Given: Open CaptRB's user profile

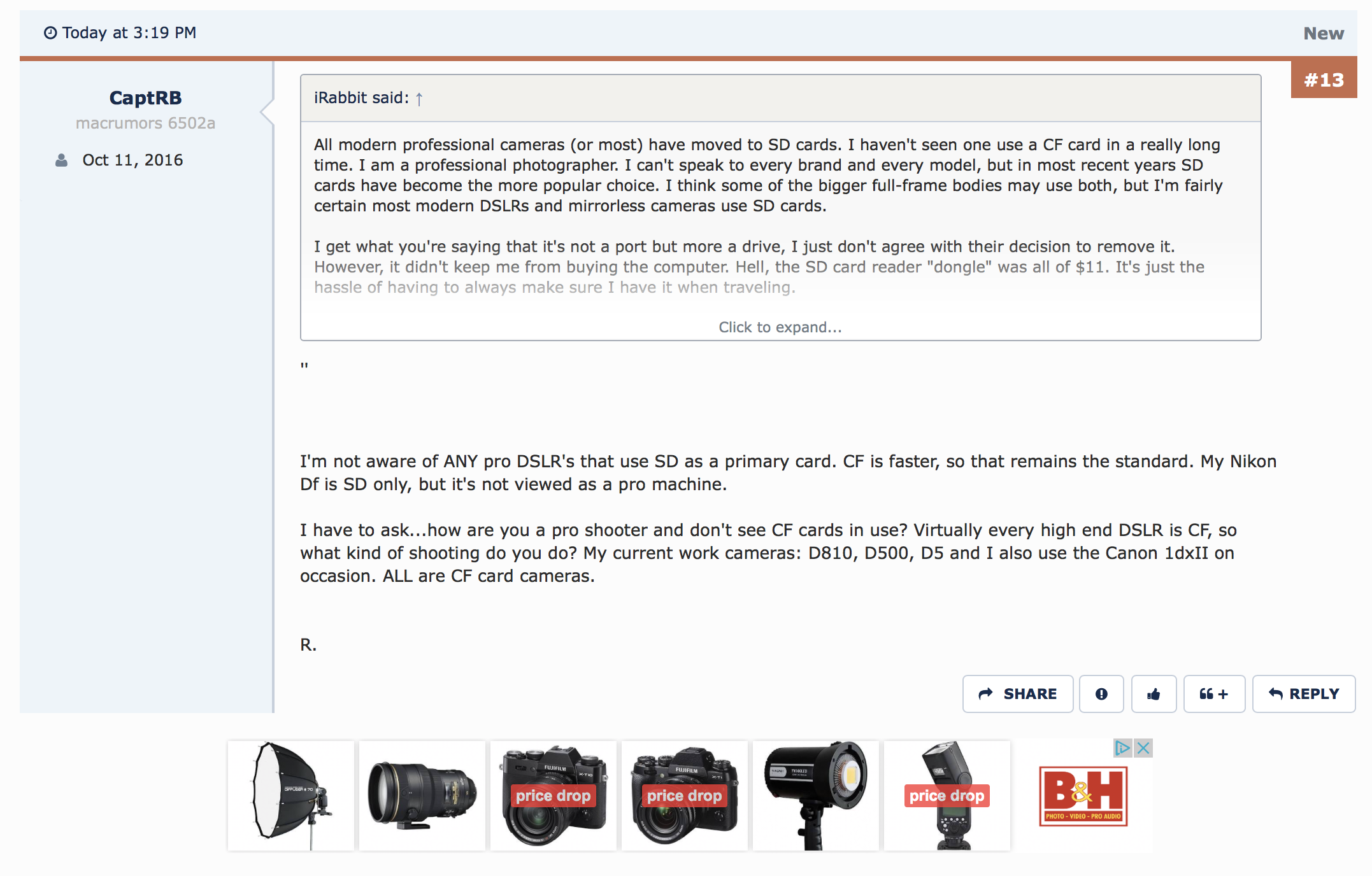Looking at the screenshot, I should click(145, 98).
